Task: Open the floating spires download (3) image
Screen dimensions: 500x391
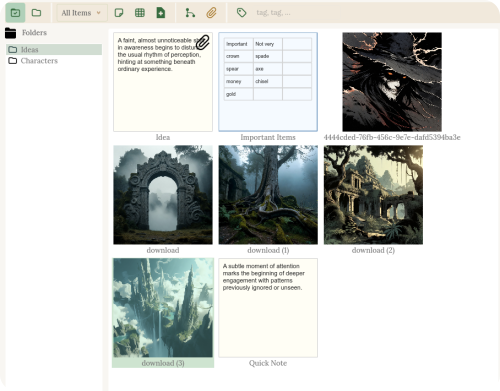Action: pos(163,308)
